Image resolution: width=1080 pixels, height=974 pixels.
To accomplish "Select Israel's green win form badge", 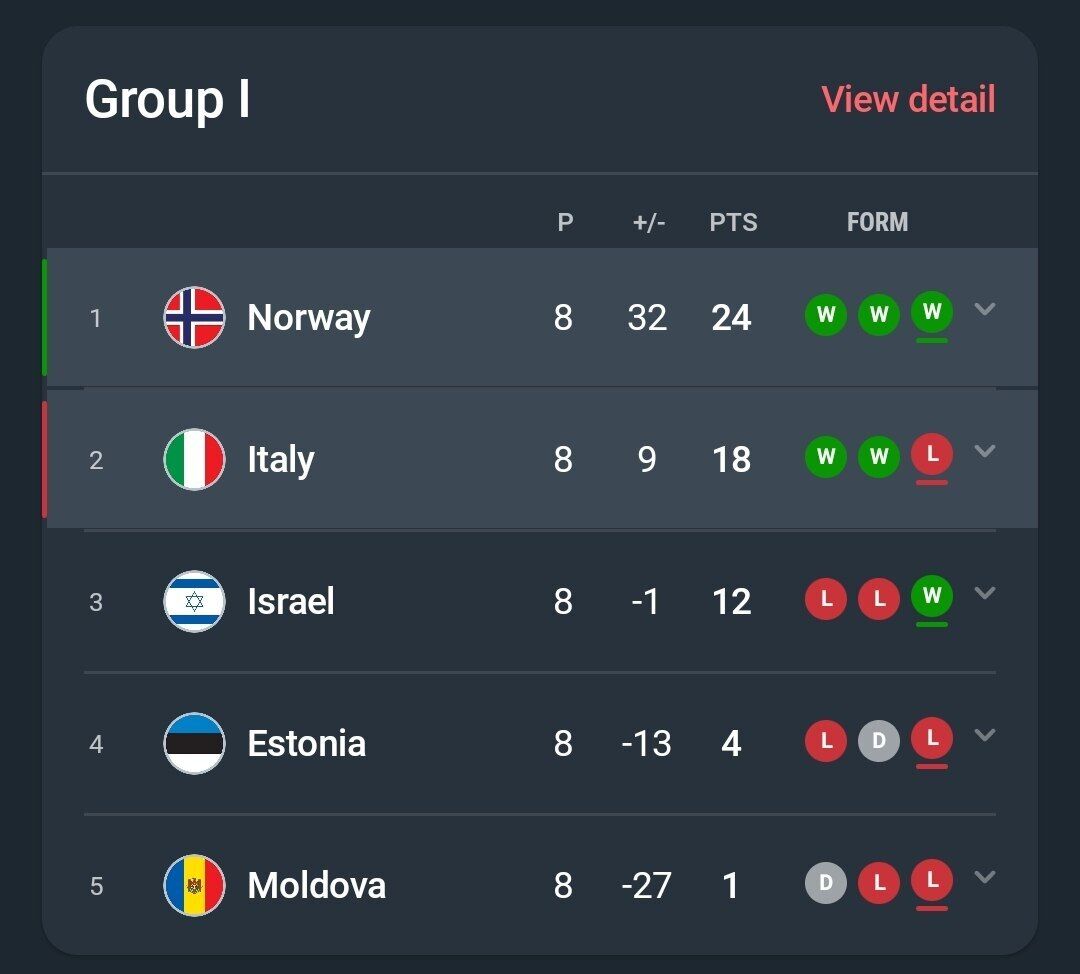I will (932, 597).
